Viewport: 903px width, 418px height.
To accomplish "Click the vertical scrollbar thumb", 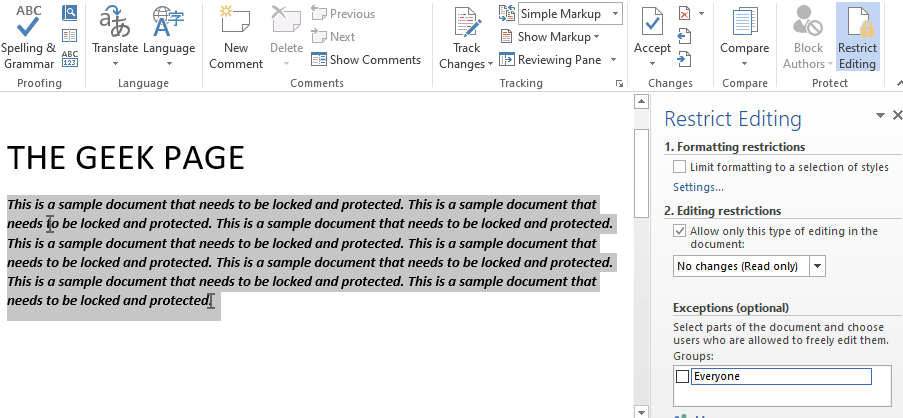I will [641, 173].
